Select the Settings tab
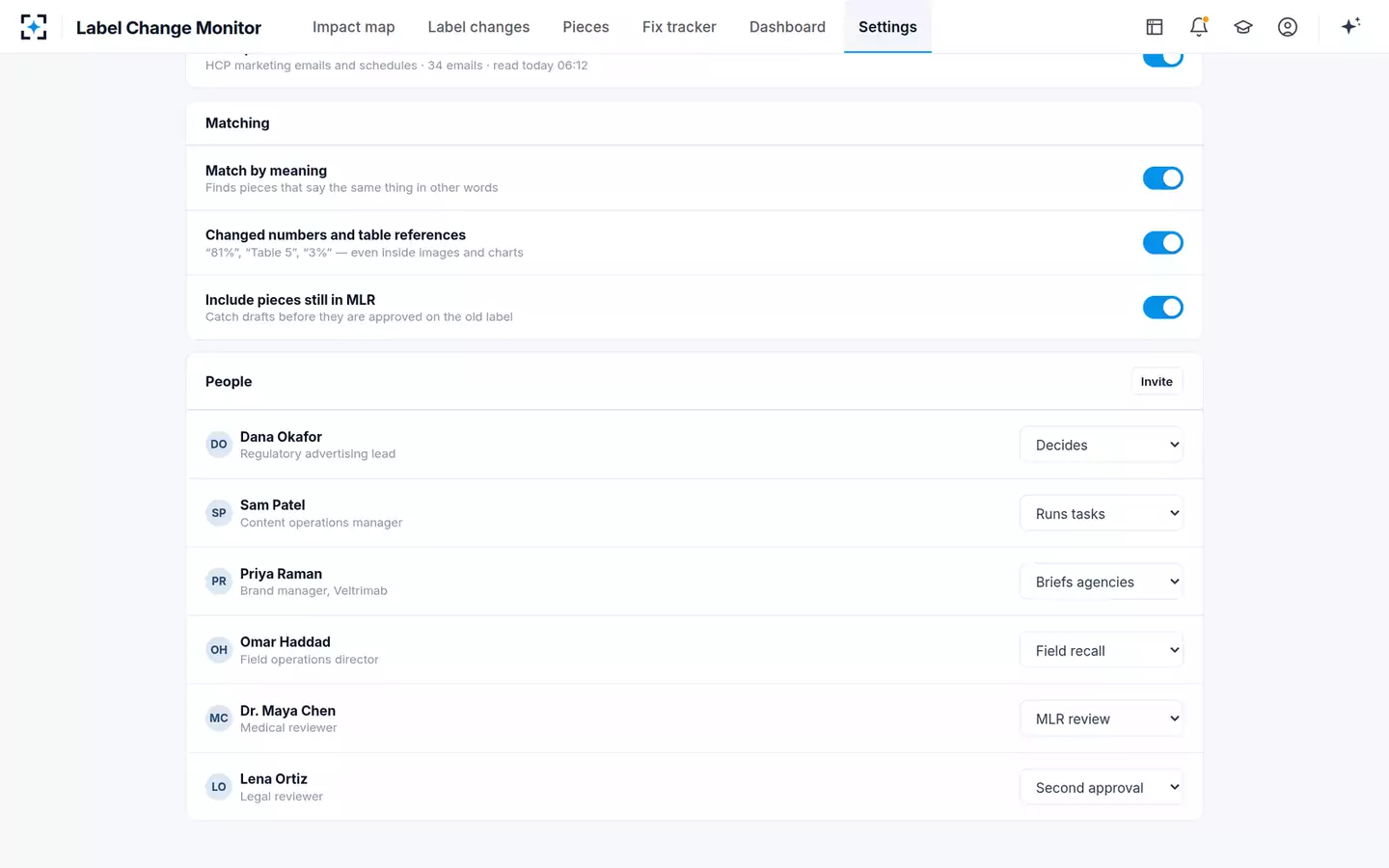Image resolution: width=1389 pixels, height=868 pixels. point(887,27)
